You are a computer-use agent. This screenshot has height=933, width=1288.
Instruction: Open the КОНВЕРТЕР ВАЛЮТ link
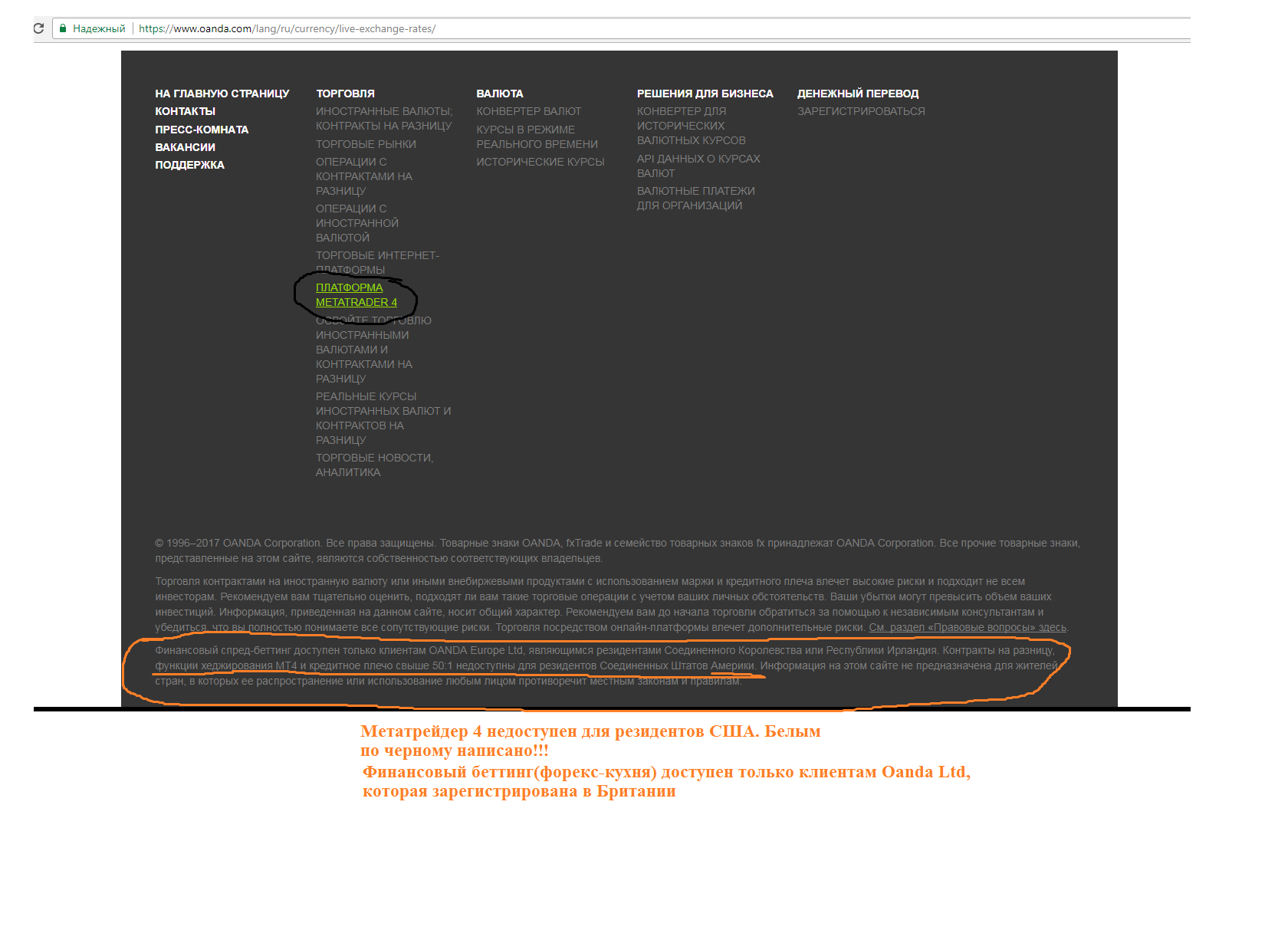coord(529,111)
